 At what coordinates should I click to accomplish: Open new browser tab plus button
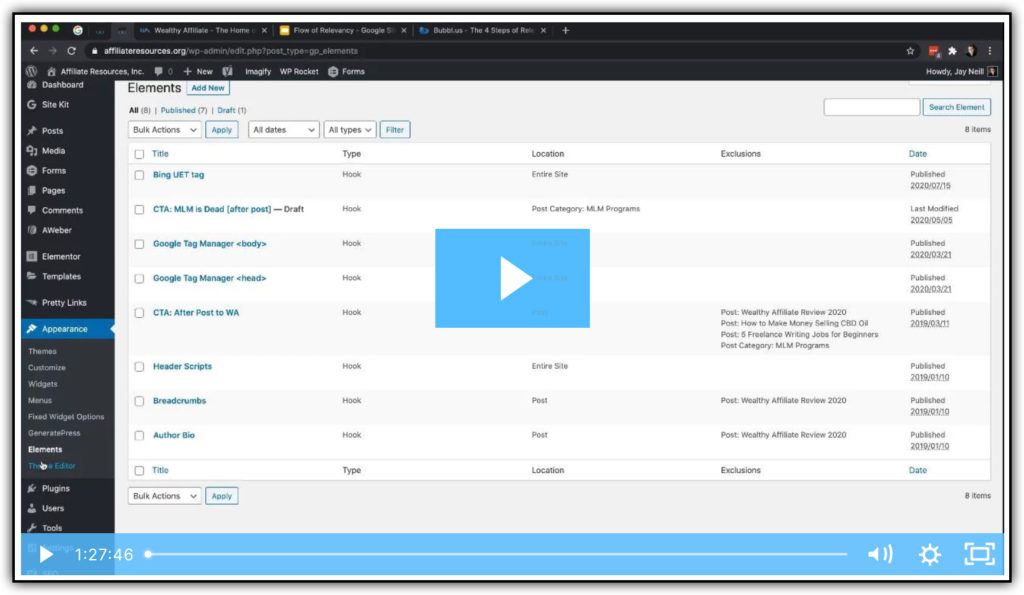(566, 30)
